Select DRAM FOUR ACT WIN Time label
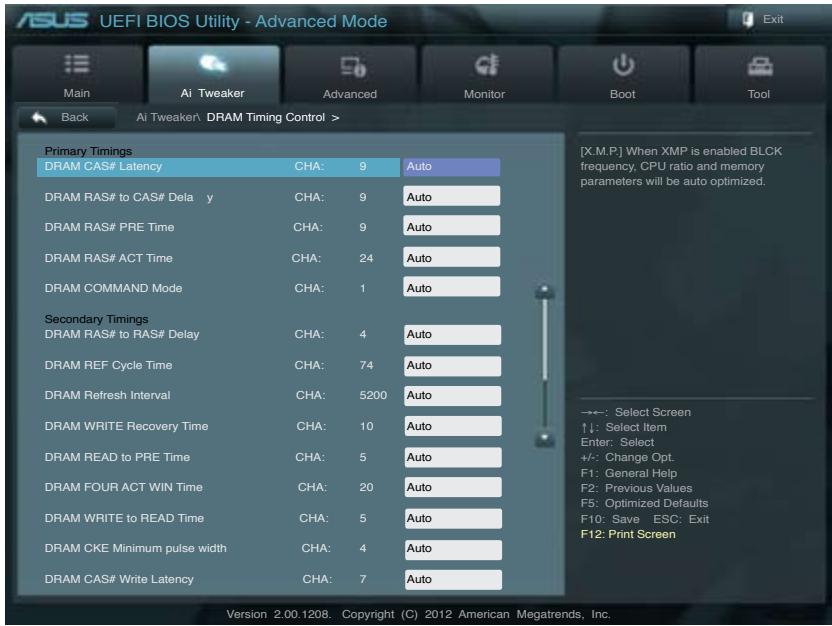 pos(124,487)
